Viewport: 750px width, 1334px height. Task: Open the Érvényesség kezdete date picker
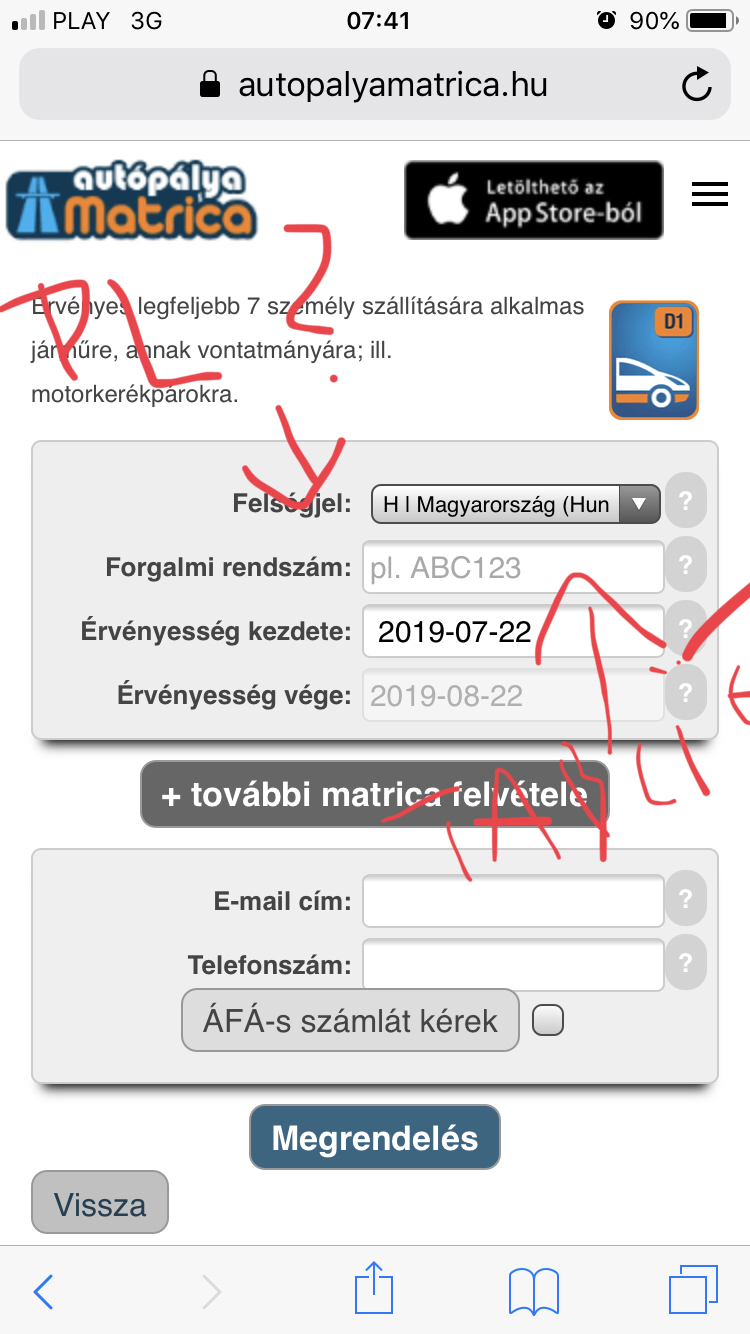(513, 631)
